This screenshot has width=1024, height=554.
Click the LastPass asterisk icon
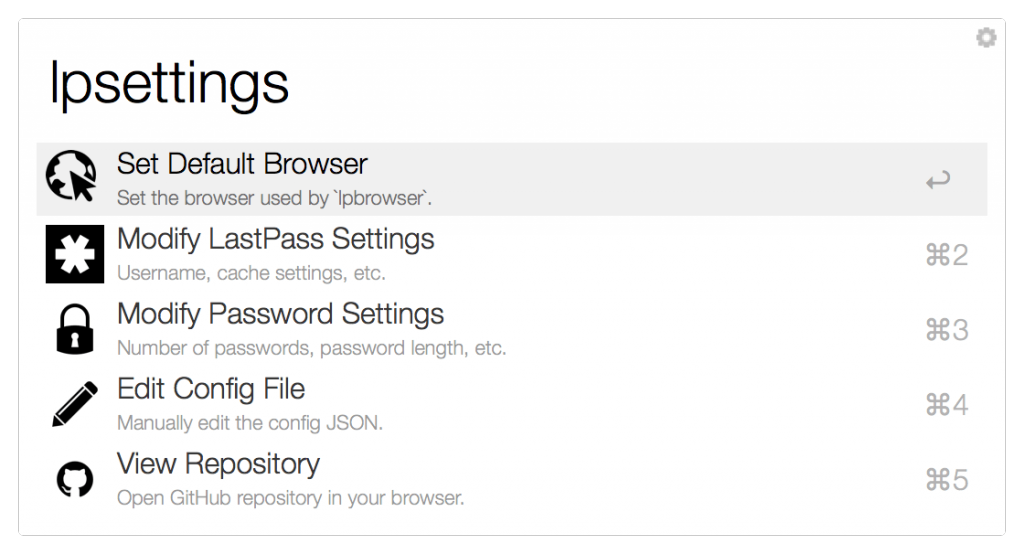[x=72, y=255]
